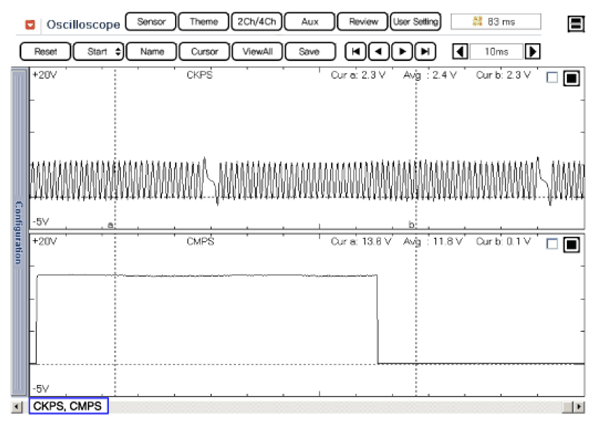Tick the empty checkbox on CKPS channel
This screenshot has height=426, width=597.
point(552,78)
